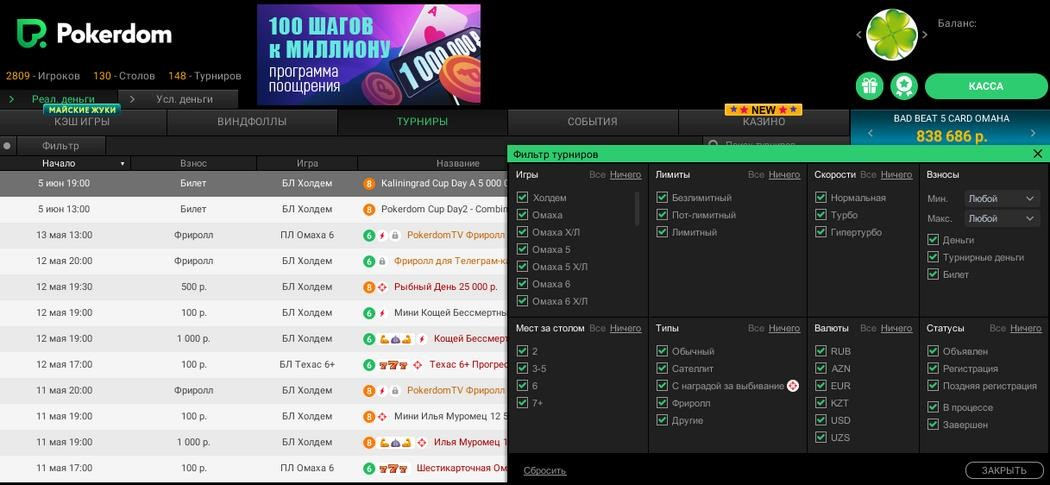Click the Игры list scrollbar
This screenshot has height=485, width=1050.
pos(637,208)
